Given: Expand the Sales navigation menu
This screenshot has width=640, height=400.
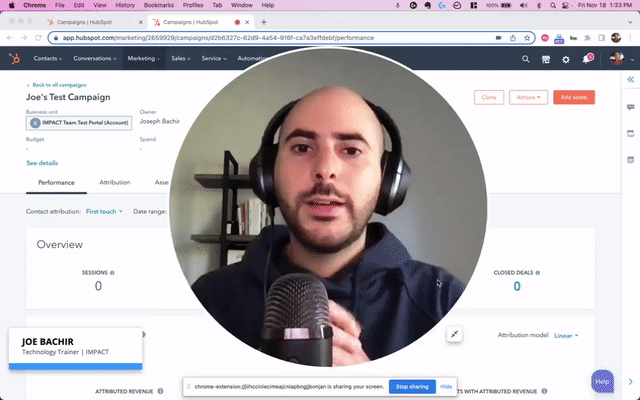Looking at the screenshot, I should (x=180, y=59).
